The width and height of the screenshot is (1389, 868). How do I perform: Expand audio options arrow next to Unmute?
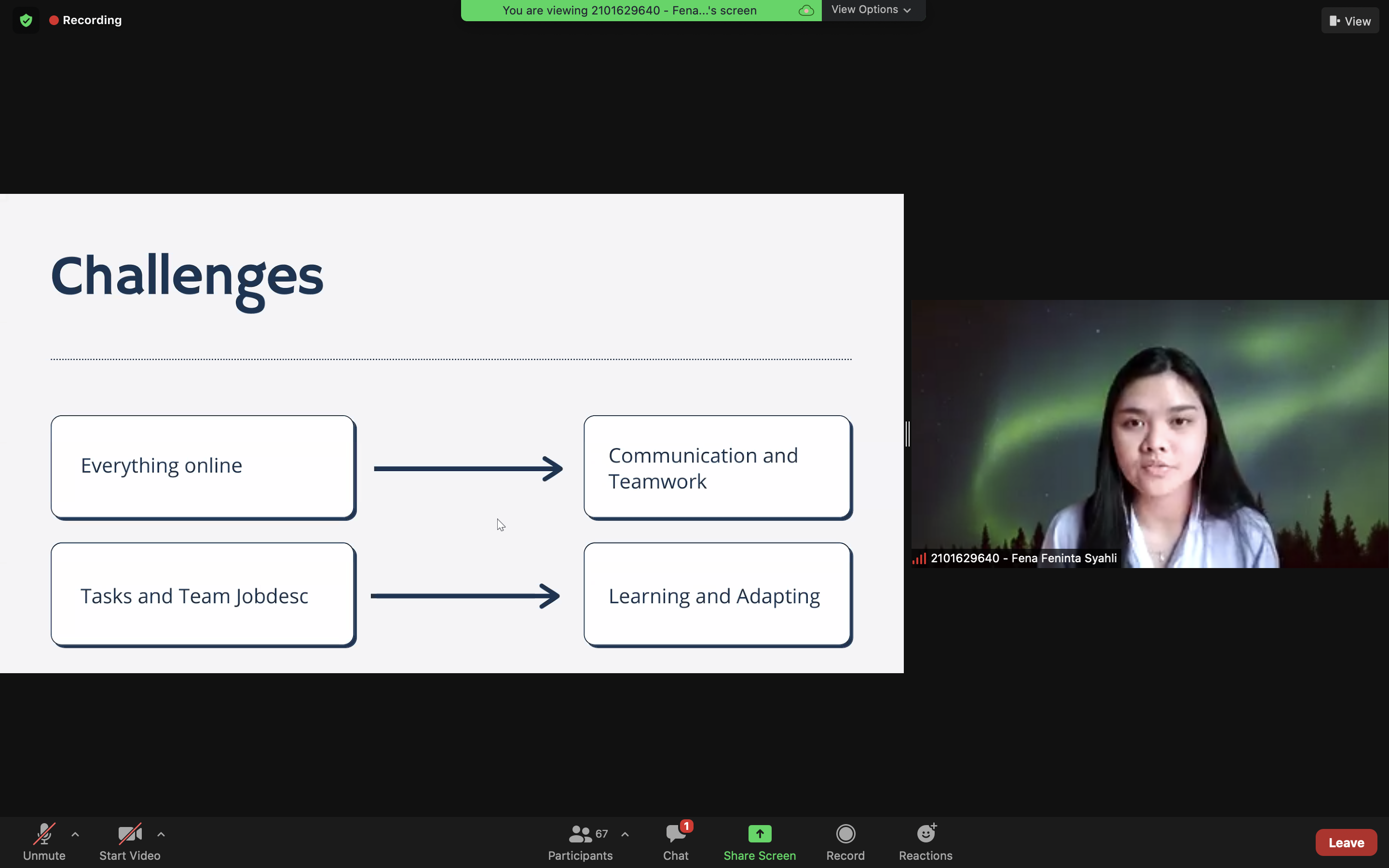pos(75,834)
